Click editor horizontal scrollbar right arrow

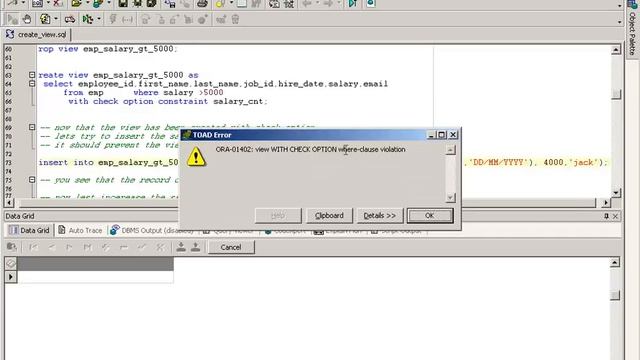click(606, 202)
